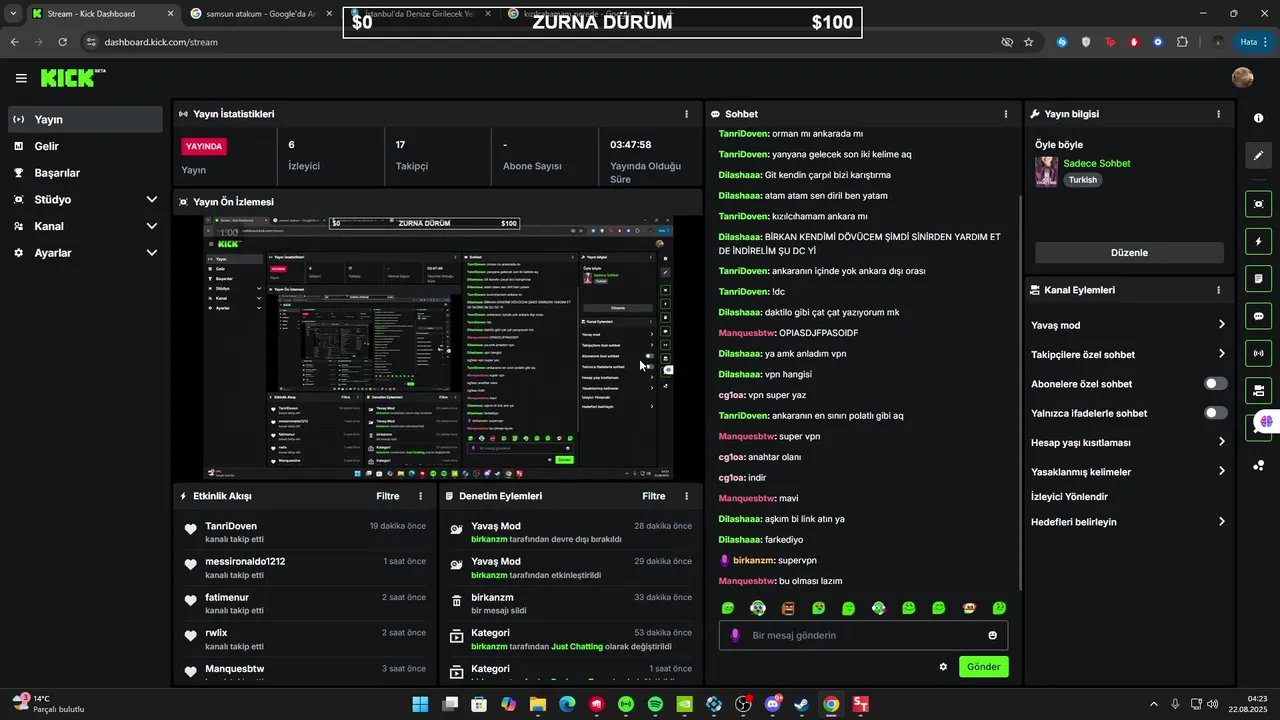Toggle the channel actions camera icon

1258,390
